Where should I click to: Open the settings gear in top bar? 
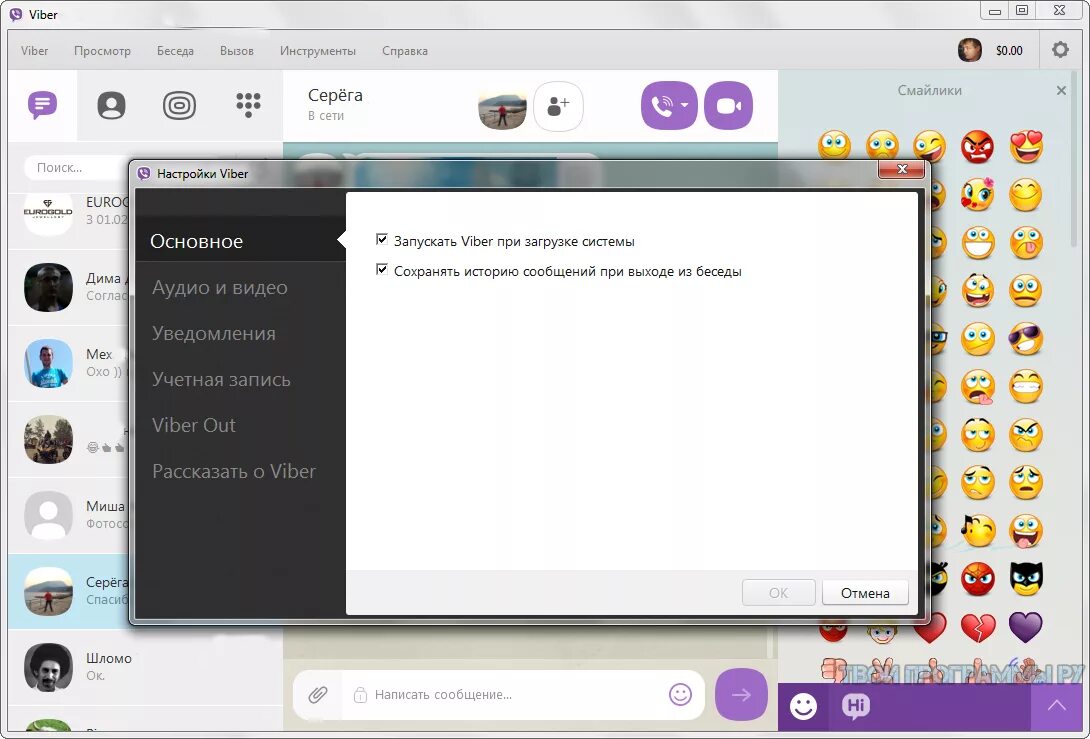(x=1060, y=50)
